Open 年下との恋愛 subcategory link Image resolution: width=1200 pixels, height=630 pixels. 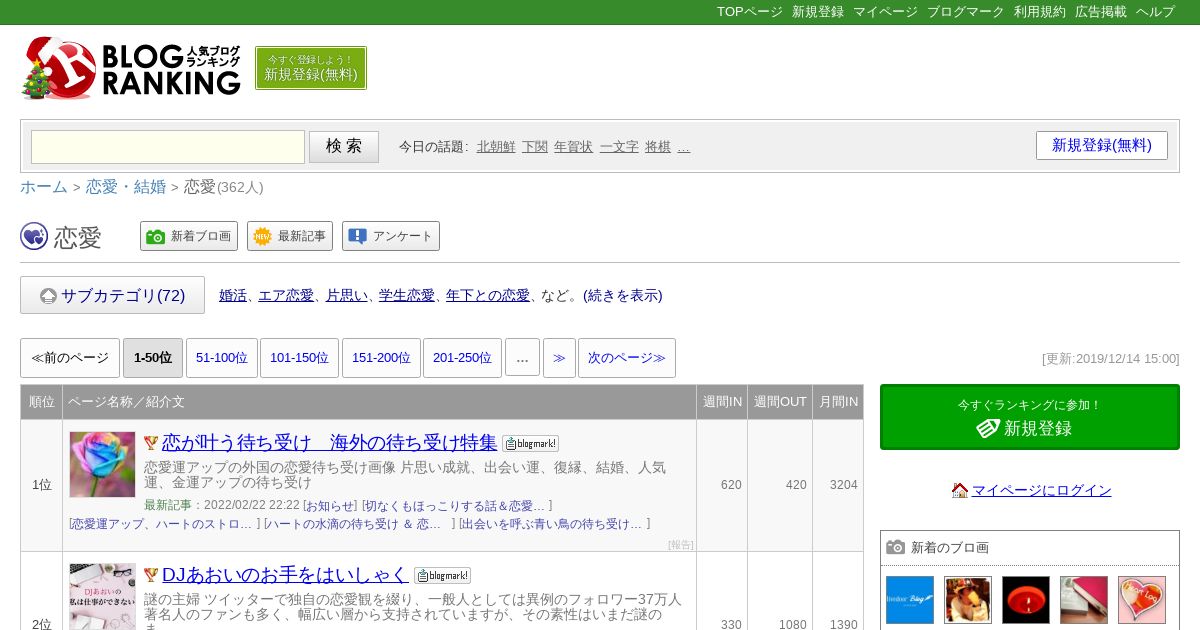(x=488, y=295)
